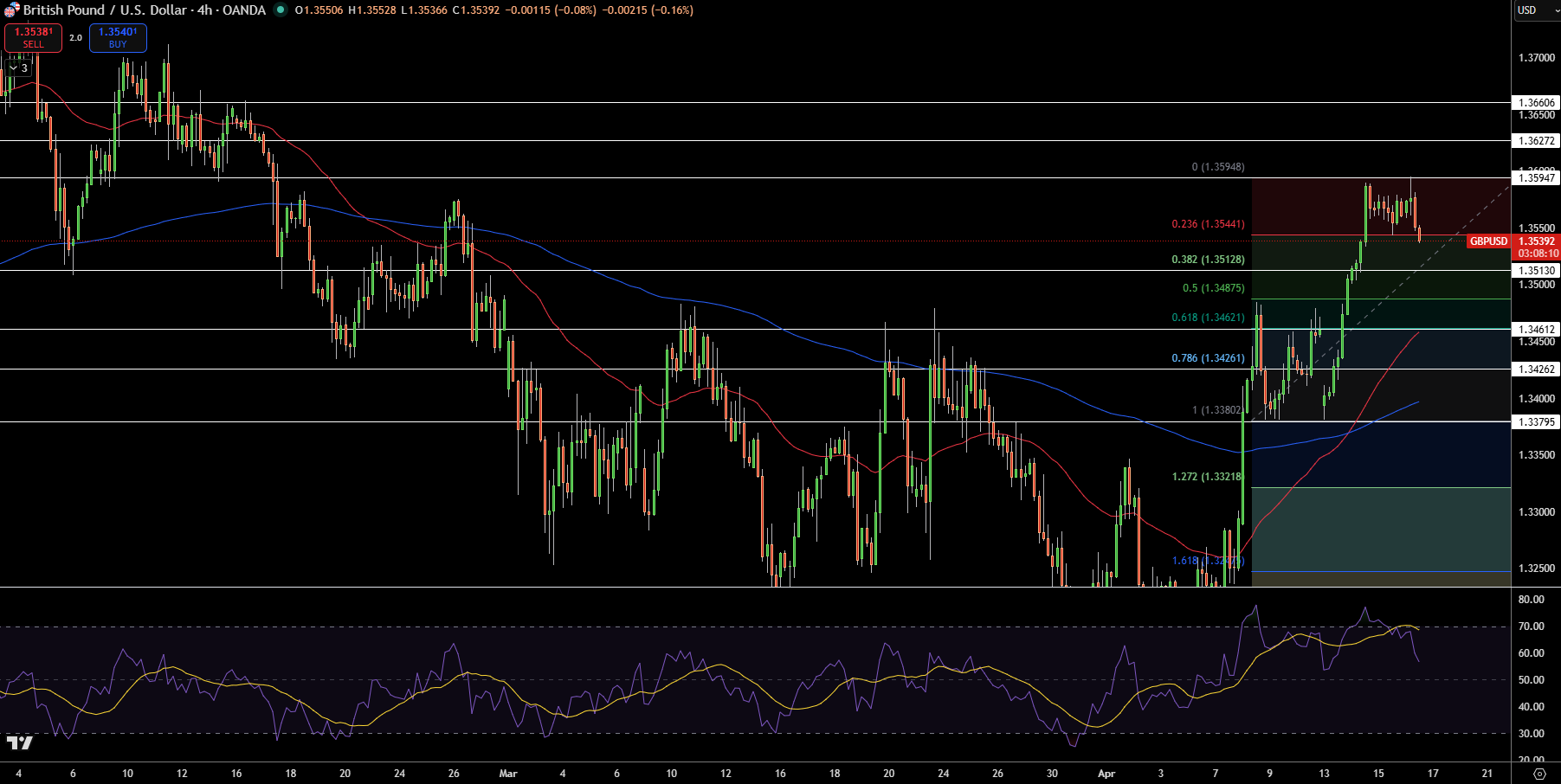Click the Fib 0.5 (1.34875) level label

pyautogui.click(x=1214, y=288)
